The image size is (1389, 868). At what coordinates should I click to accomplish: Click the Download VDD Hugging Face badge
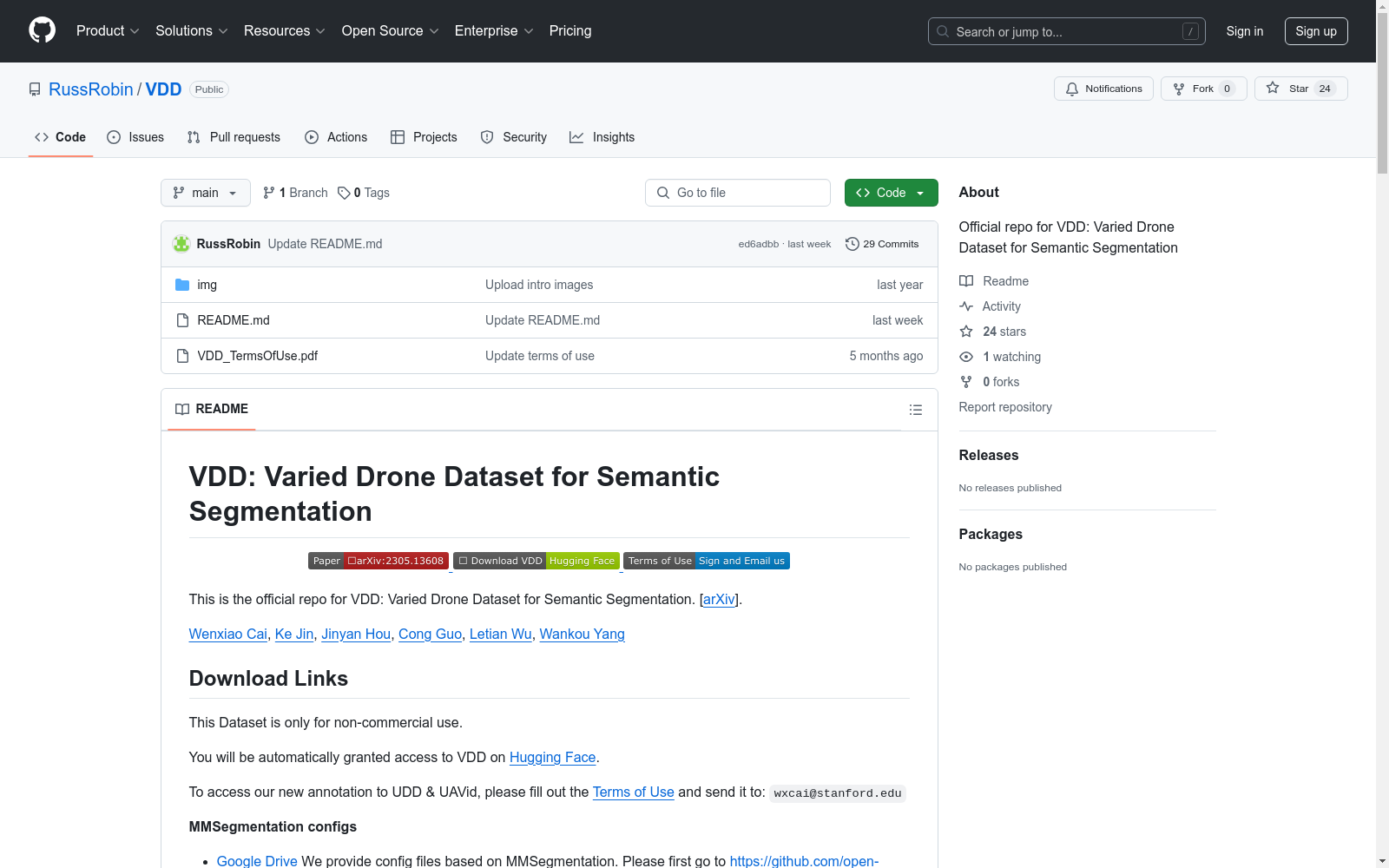point(537,561)
